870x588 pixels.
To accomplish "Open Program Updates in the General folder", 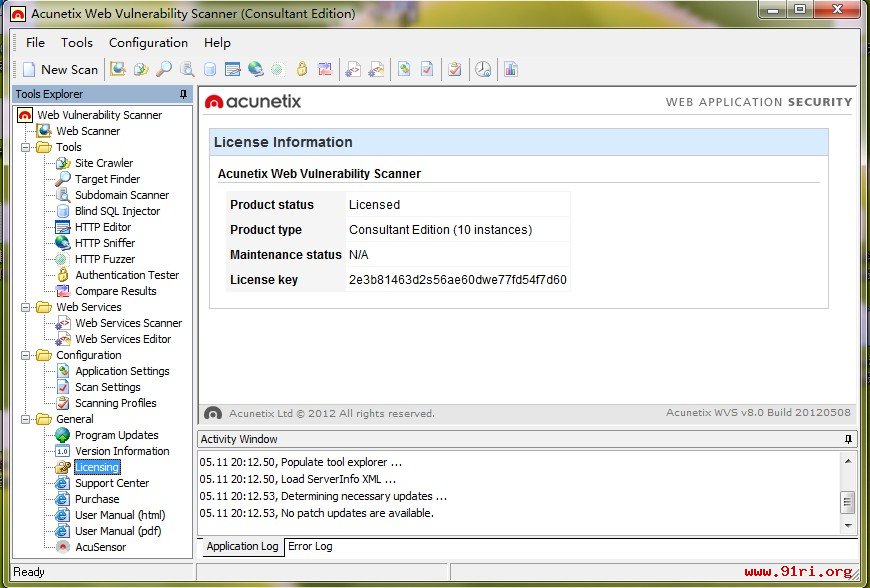I will (117, 435).
